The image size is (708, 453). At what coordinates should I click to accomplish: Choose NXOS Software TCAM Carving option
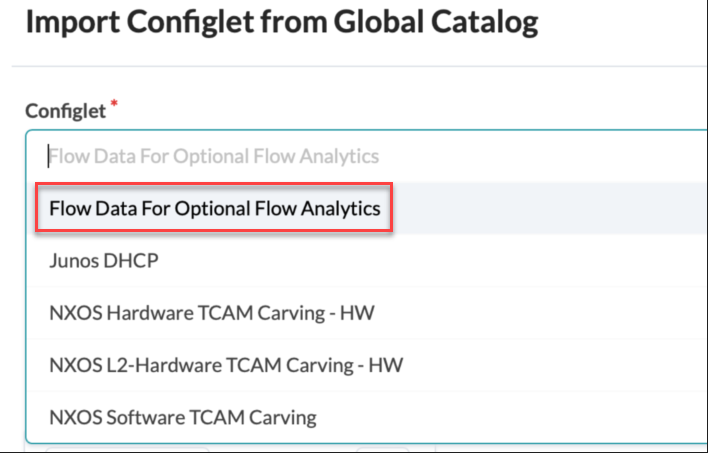pyautogui.click(x=182, y=417)
